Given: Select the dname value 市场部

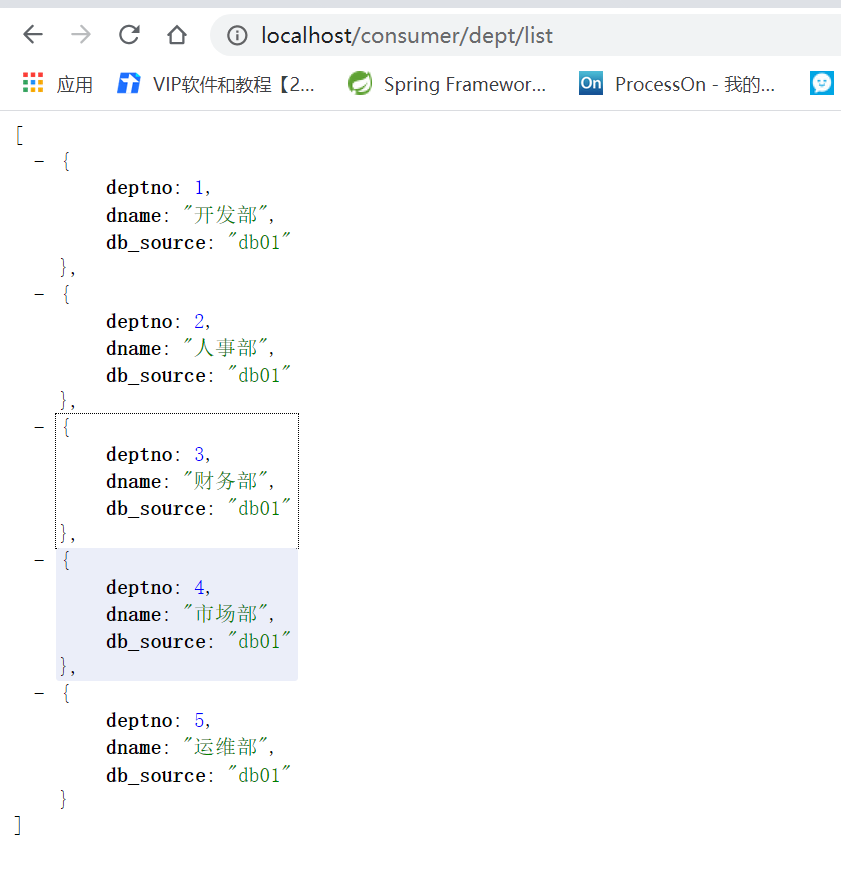Looking at the screenshot, I should 225,614.
